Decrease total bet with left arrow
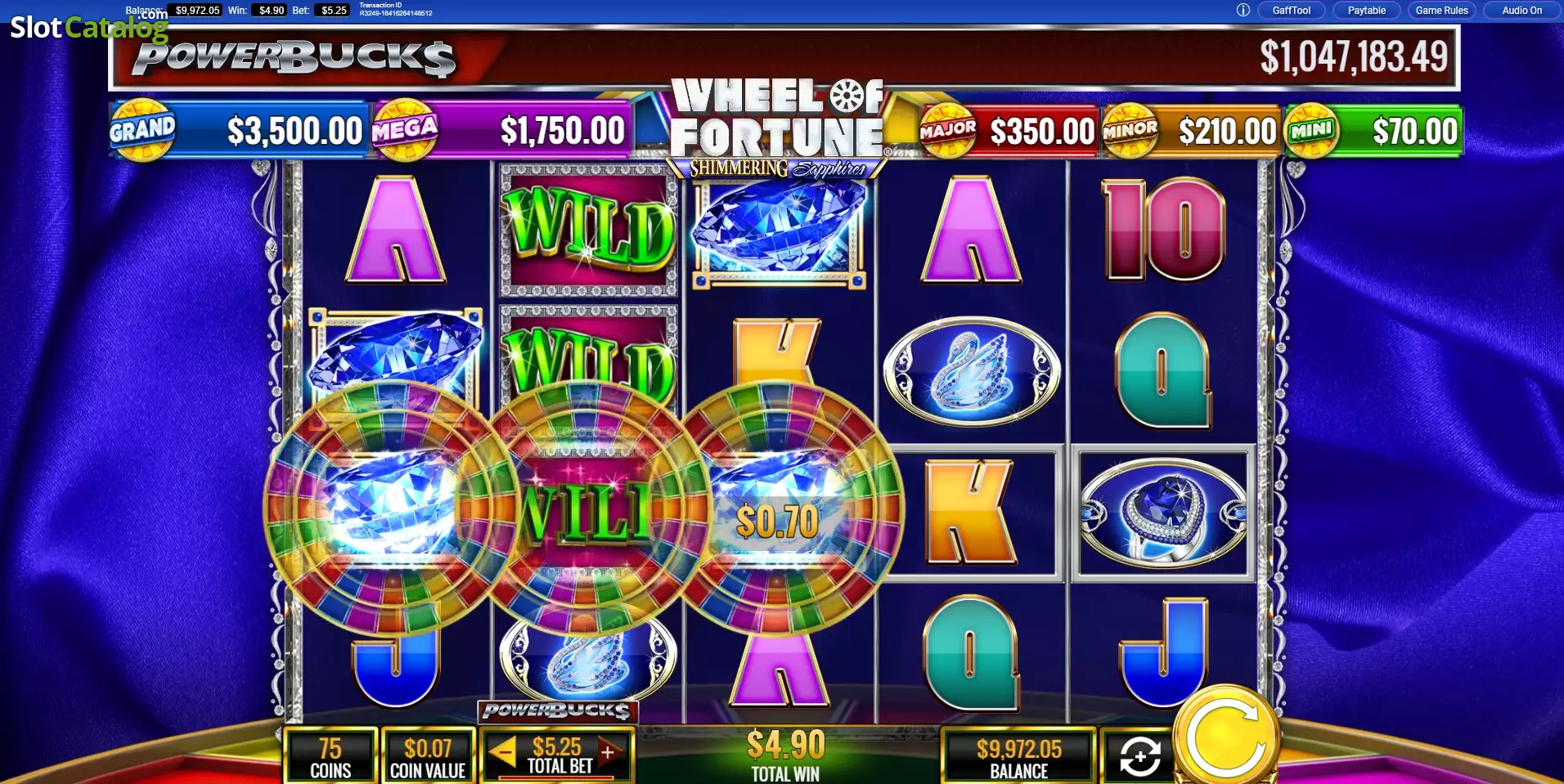 pyautogui.click(x=504, y=750)
